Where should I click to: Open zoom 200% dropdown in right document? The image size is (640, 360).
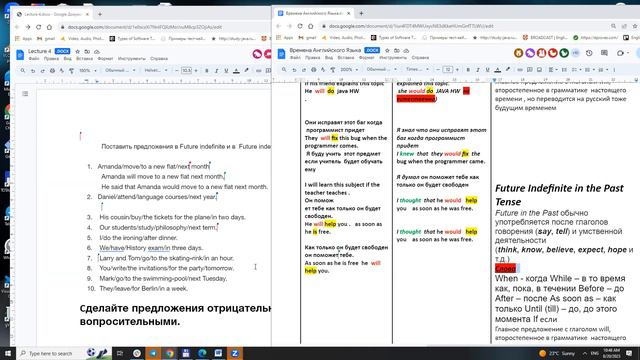point(349,70)
